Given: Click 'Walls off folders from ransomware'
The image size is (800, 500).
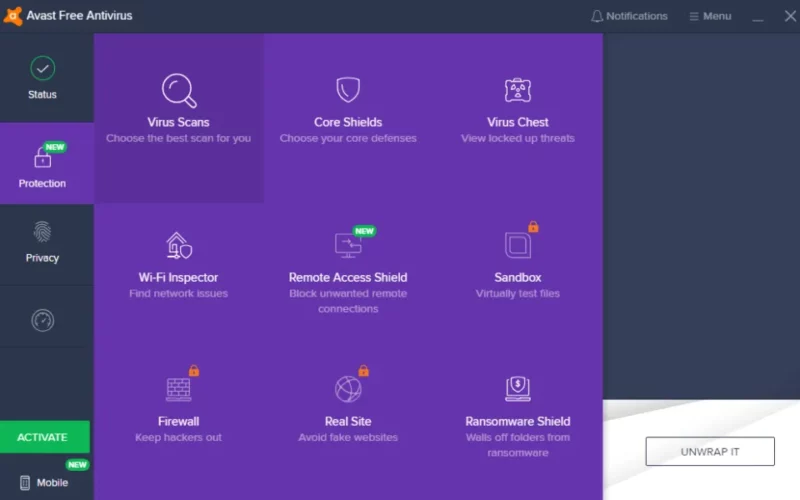Looking at the screenshot, I should [x=518, y=445].
